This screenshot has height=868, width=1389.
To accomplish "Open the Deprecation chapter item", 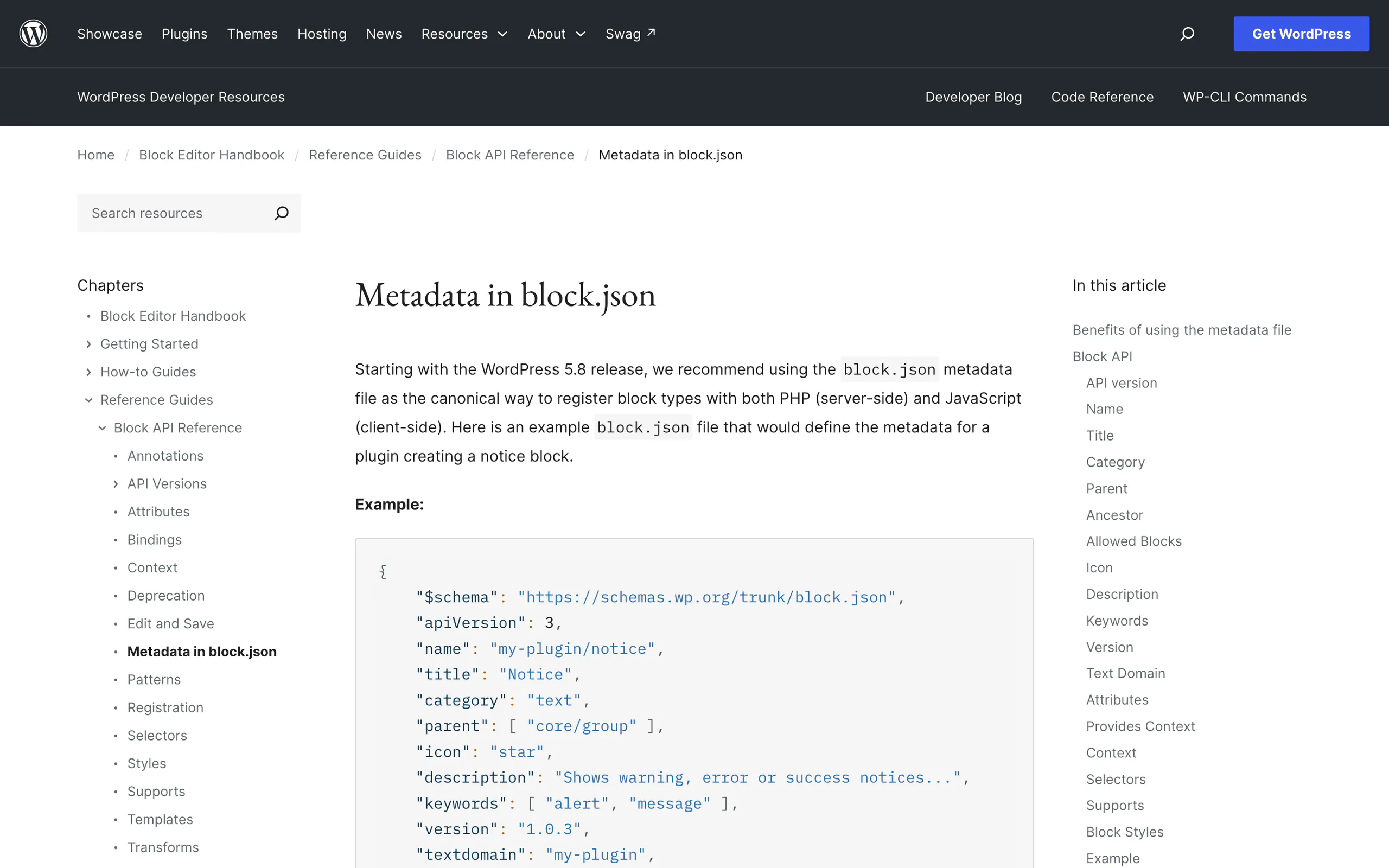I will [x=166, y=596].
